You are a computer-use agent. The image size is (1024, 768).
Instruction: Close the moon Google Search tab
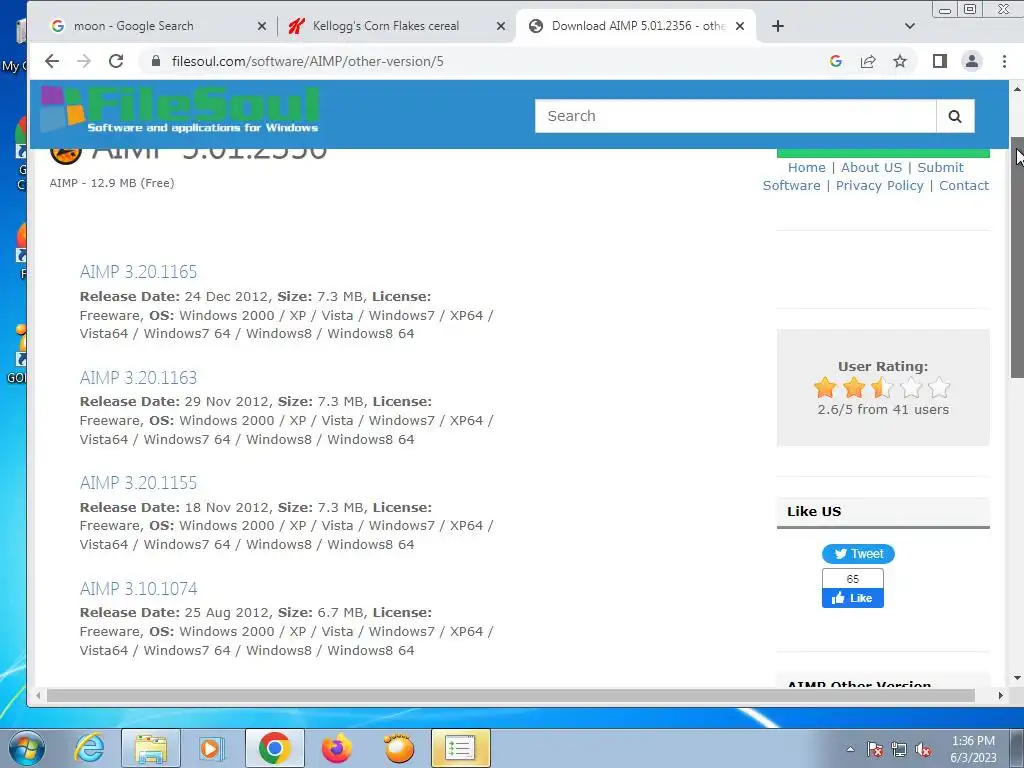[x=262, y=26]
